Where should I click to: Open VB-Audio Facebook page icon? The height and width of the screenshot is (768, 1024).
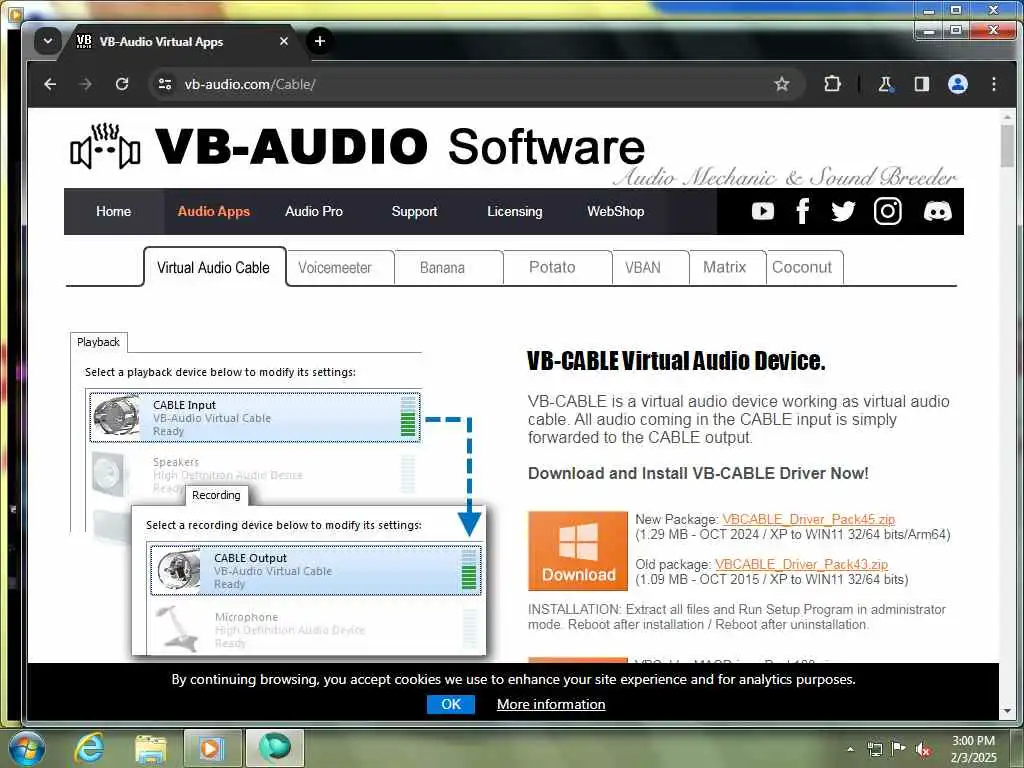[803, 211]
